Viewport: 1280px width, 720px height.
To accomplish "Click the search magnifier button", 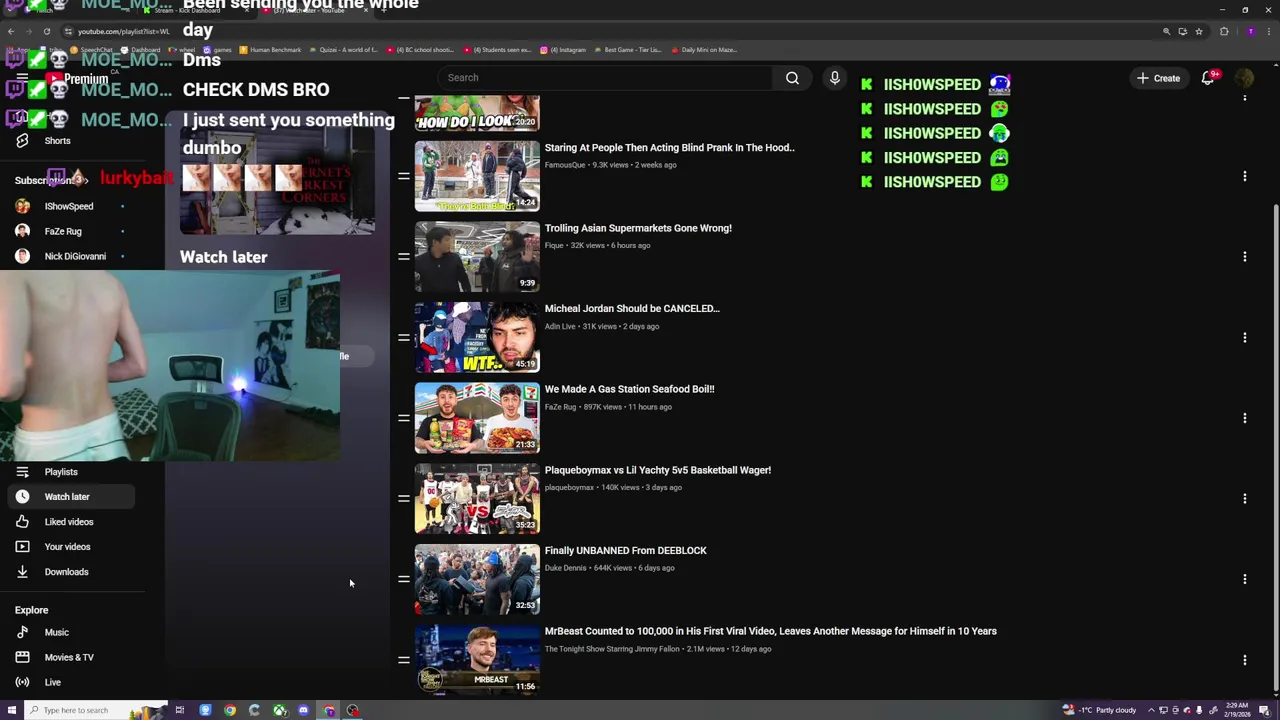I will coord(792,78).
